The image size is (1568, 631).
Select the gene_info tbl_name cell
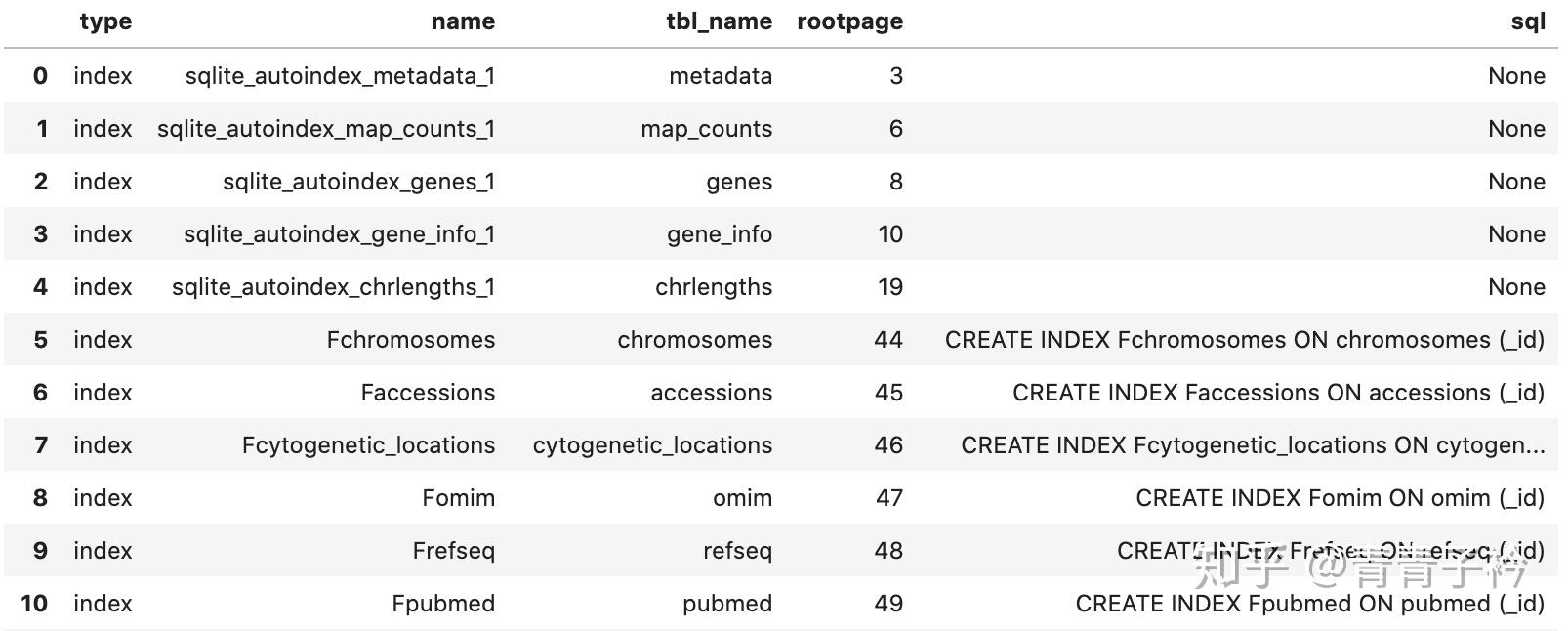point(720,234)
